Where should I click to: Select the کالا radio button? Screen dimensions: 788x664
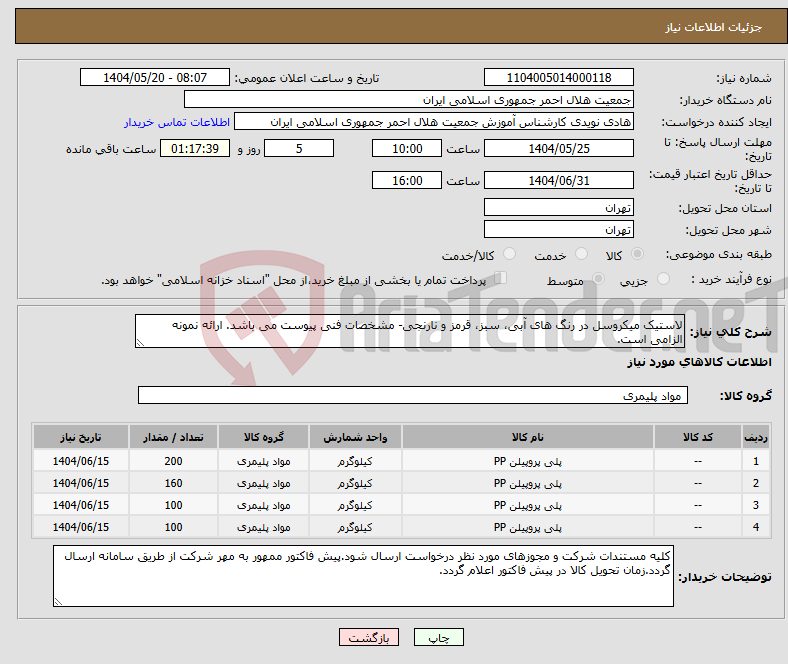(638, 256)
